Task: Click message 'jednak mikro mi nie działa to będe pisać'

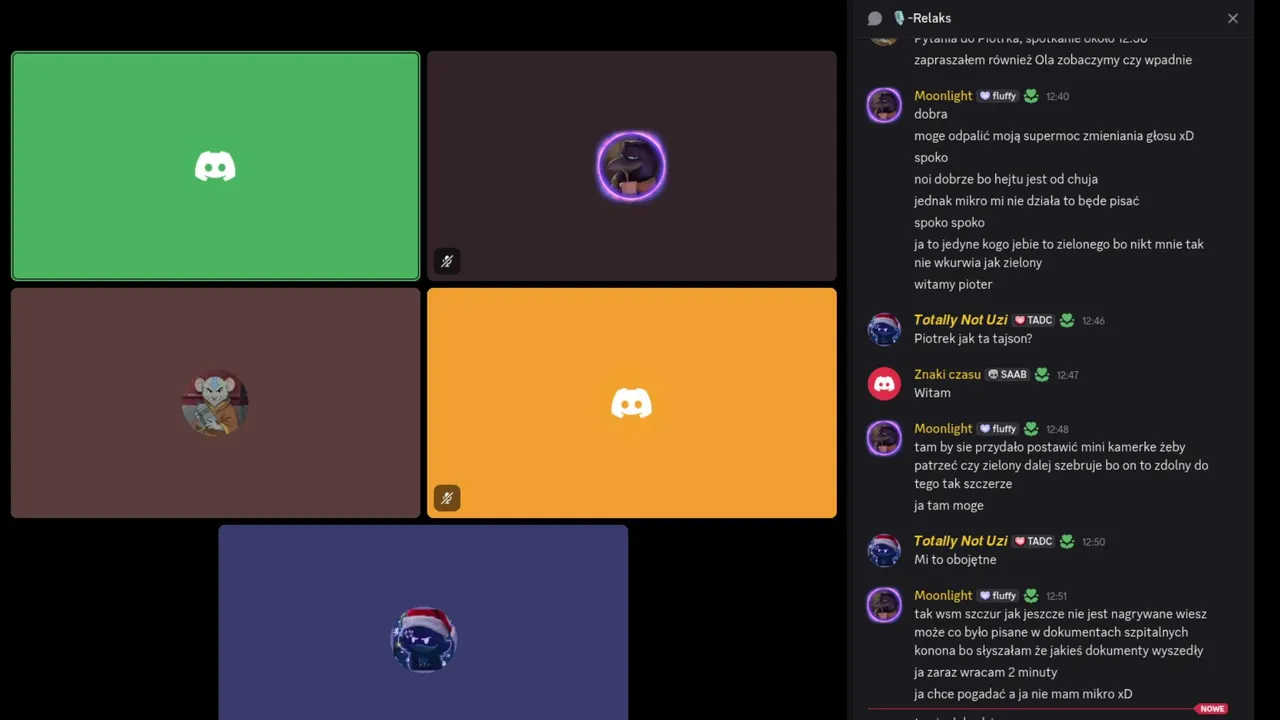Action: [1026, 201]
